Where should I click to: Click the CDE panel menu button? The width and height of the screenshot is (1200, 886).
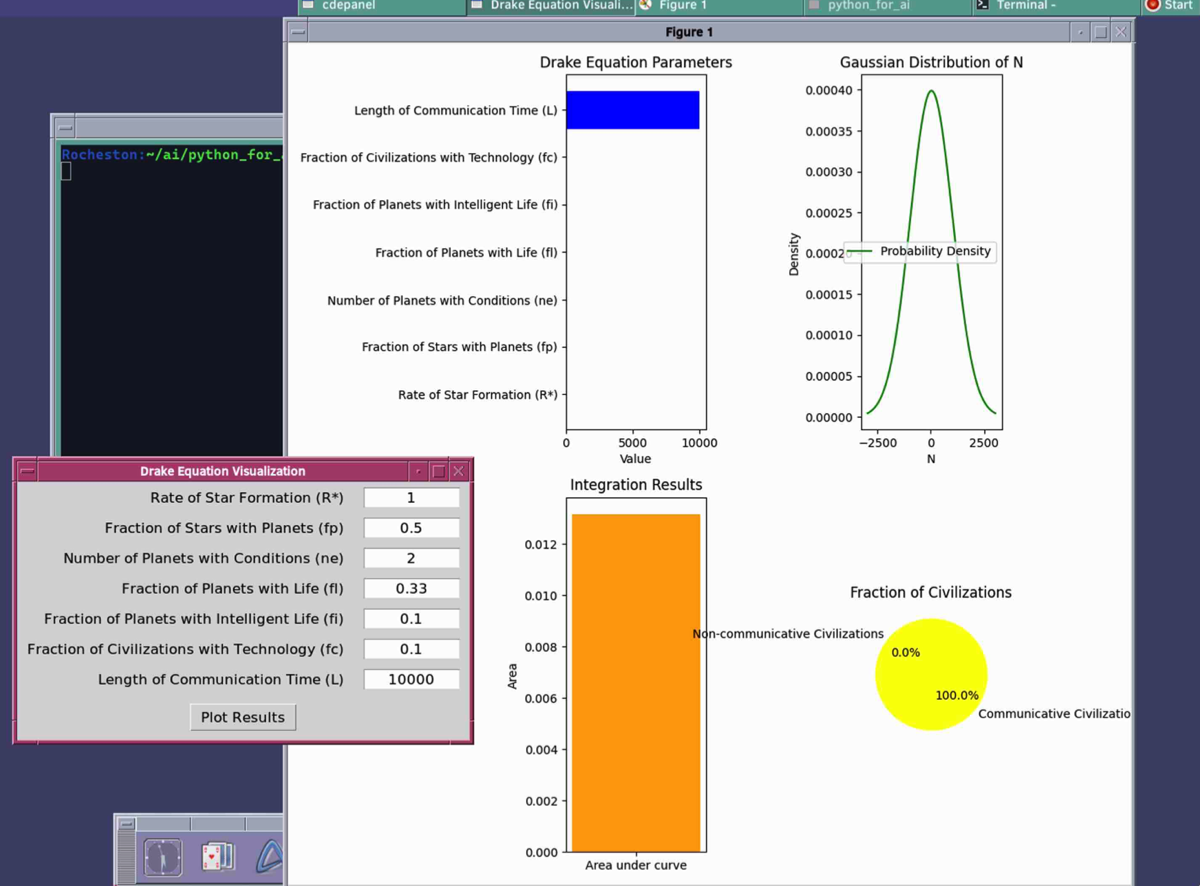(x=126, y=824)
